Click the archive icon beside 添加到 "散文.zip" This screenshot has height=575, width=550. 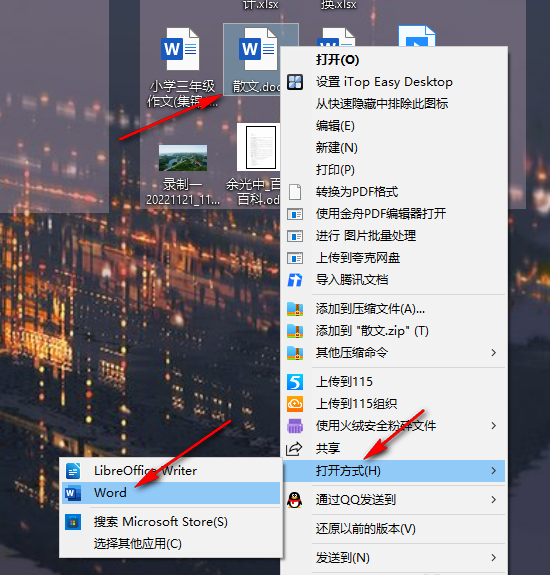295,331
